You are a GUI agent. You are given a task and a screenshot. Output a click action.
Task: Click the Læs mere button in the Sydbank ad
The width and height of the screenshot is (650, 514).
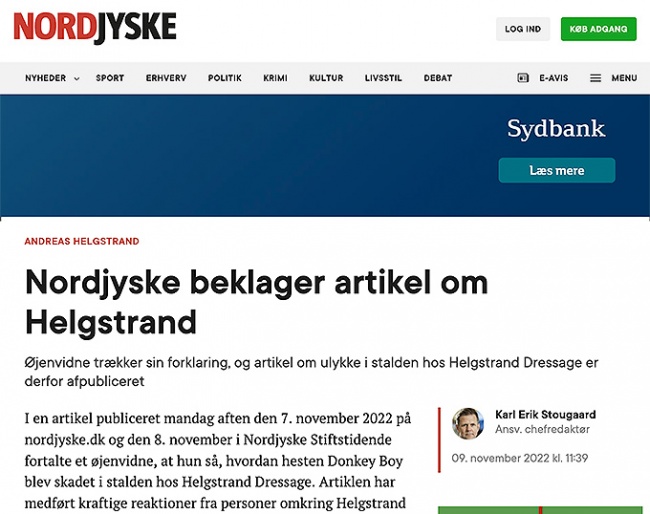click(556, 170)
